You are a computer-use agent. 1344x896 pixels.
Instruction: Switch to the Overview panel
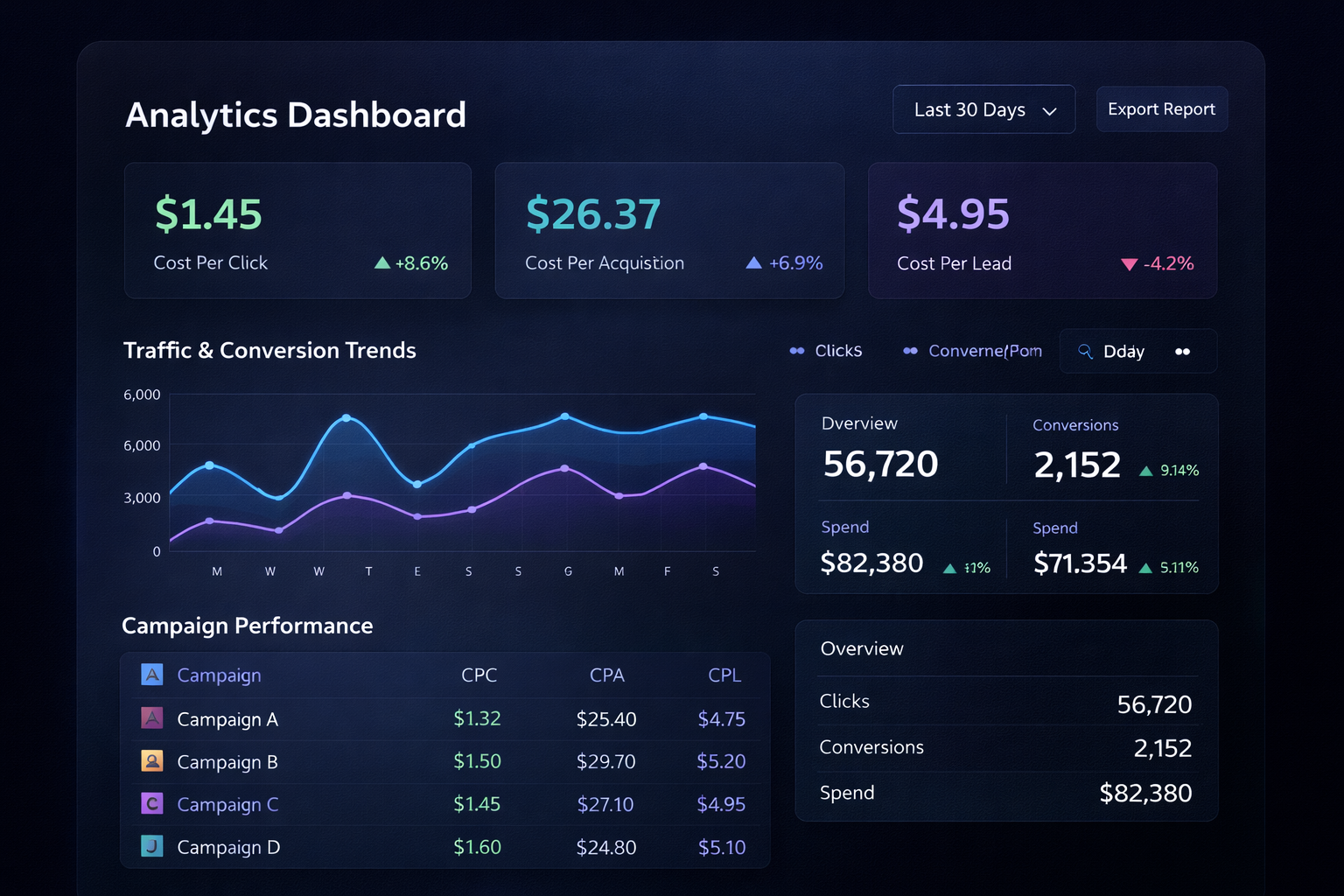pyautogui.click(x=859, y=423)
